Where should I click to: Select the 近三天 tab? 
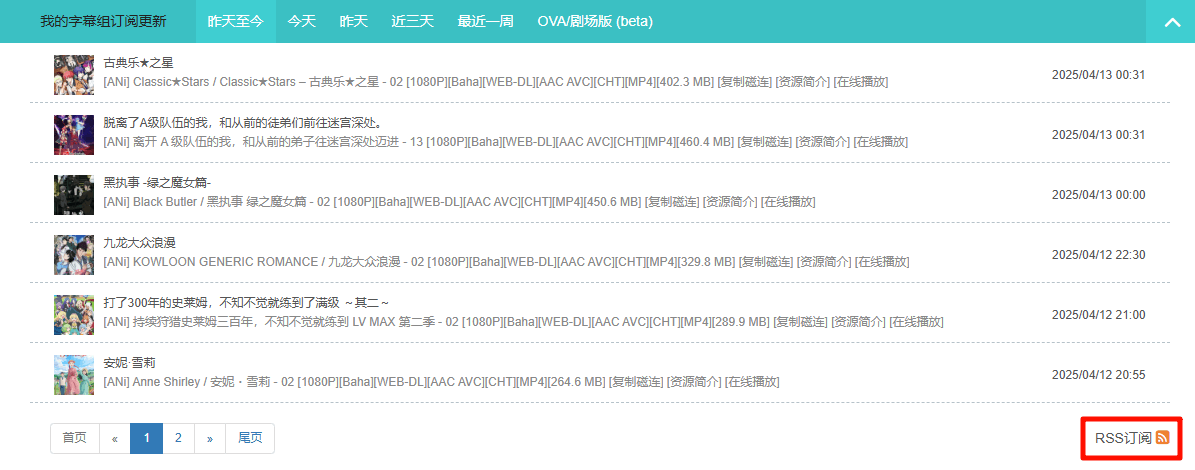(x=413, y=21)
